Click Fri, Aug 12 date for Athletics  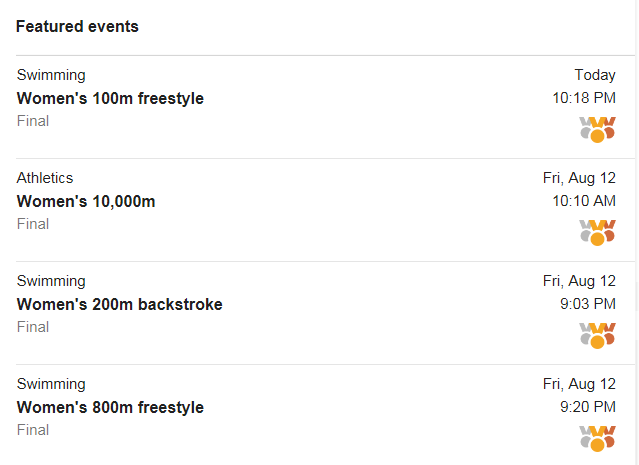[579, 179]
